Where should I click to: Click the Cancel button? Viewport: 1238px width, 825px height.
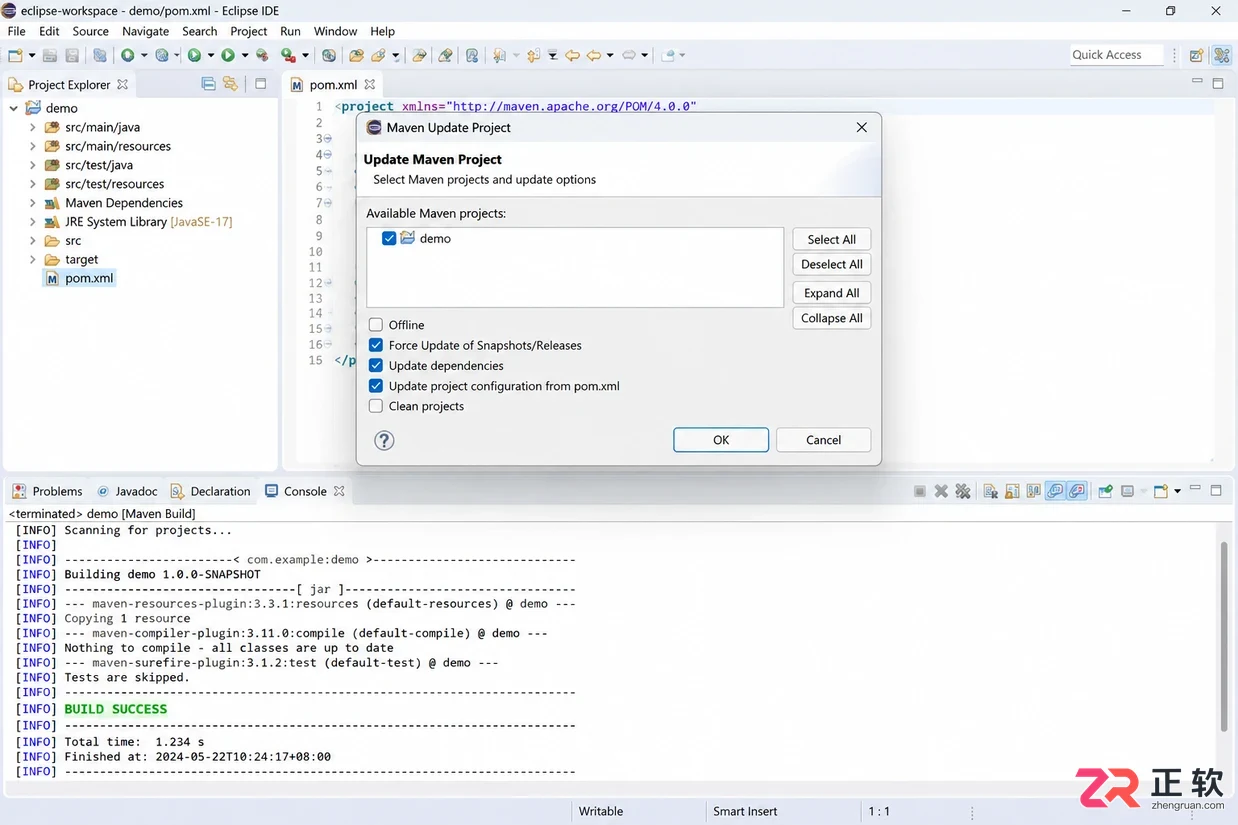coord(824,440)
